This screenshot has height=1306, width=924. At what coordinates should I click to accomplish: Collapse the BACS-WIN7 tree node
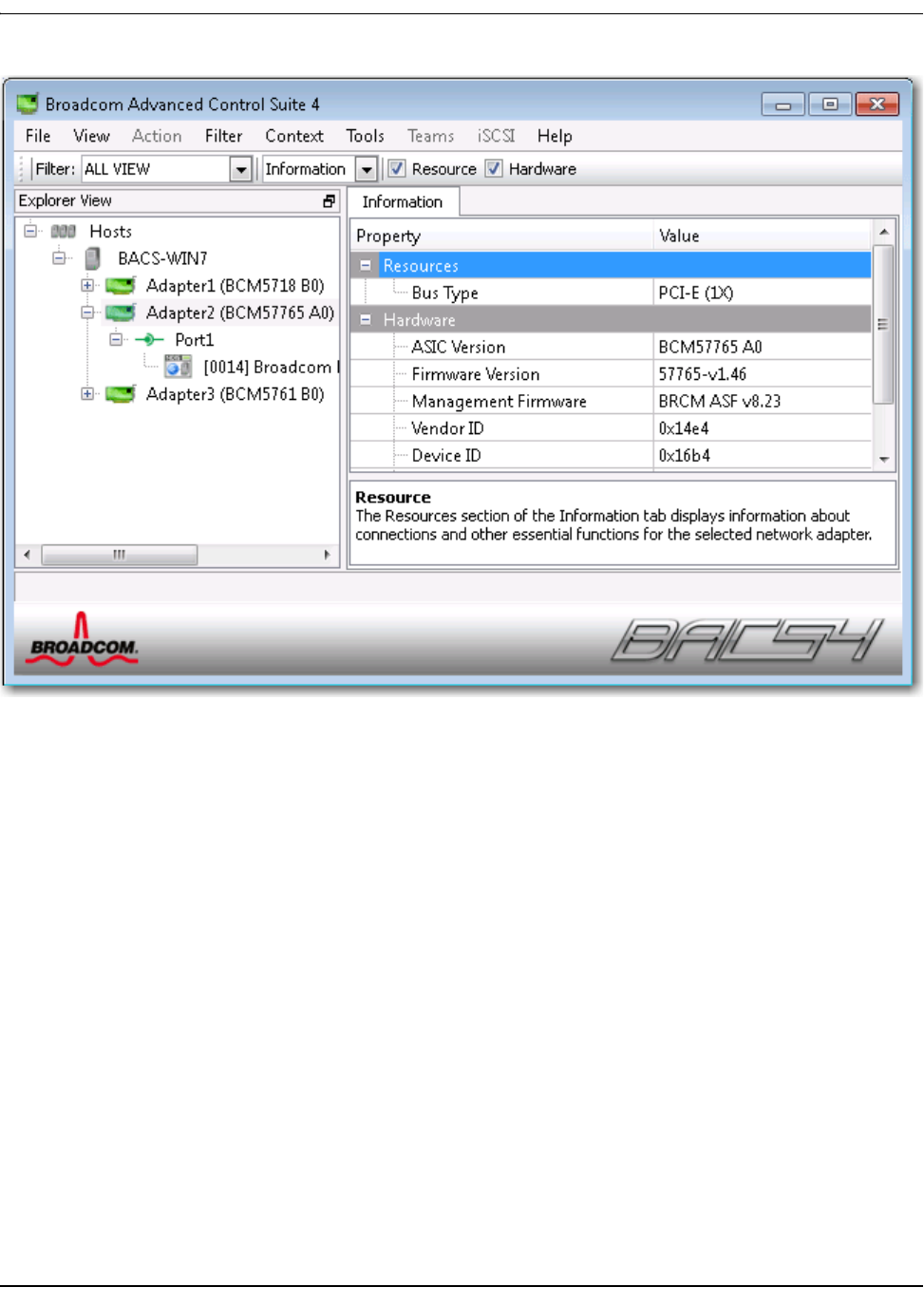tap(59, 257)
